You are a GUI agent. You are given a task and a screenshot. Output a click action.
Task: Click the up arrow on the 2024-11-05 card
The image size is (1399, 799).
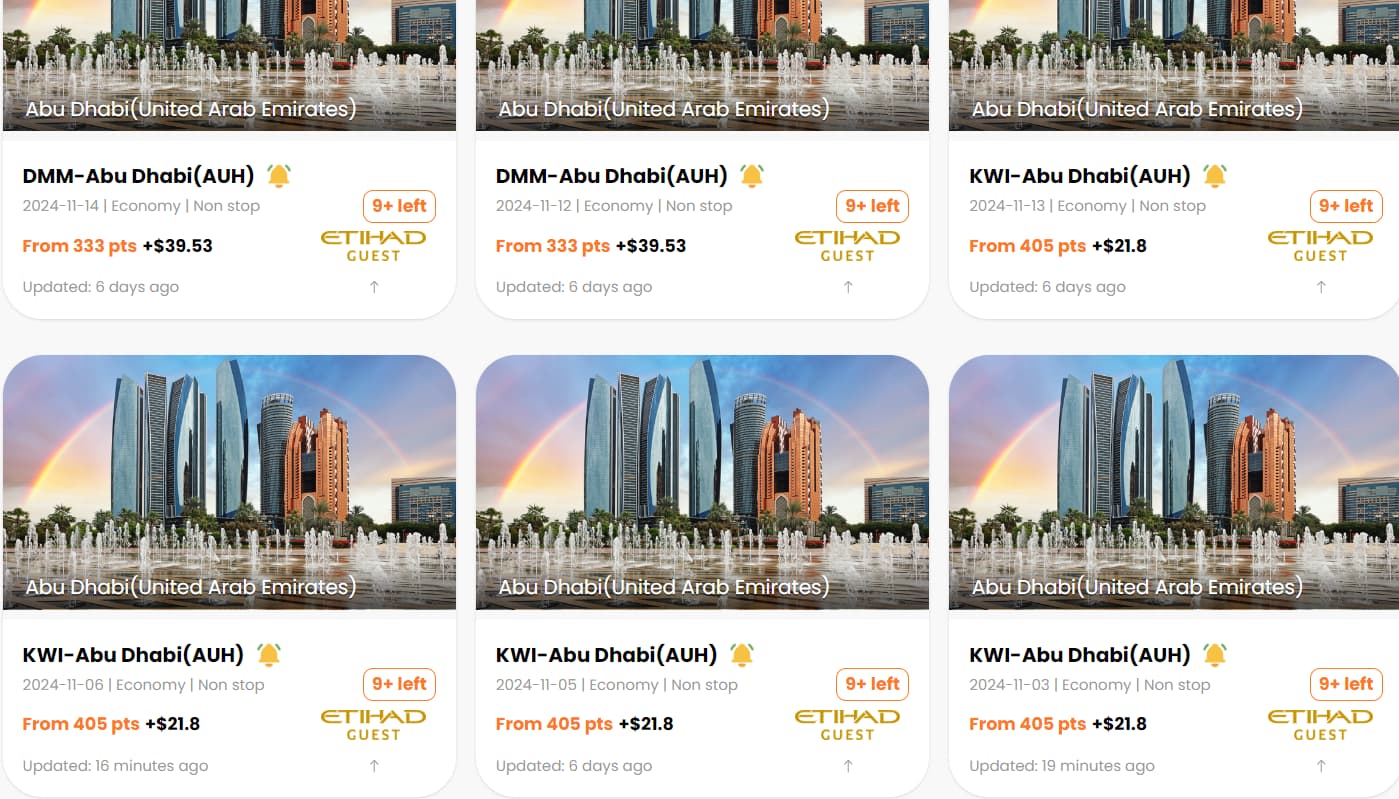point(848,766)
